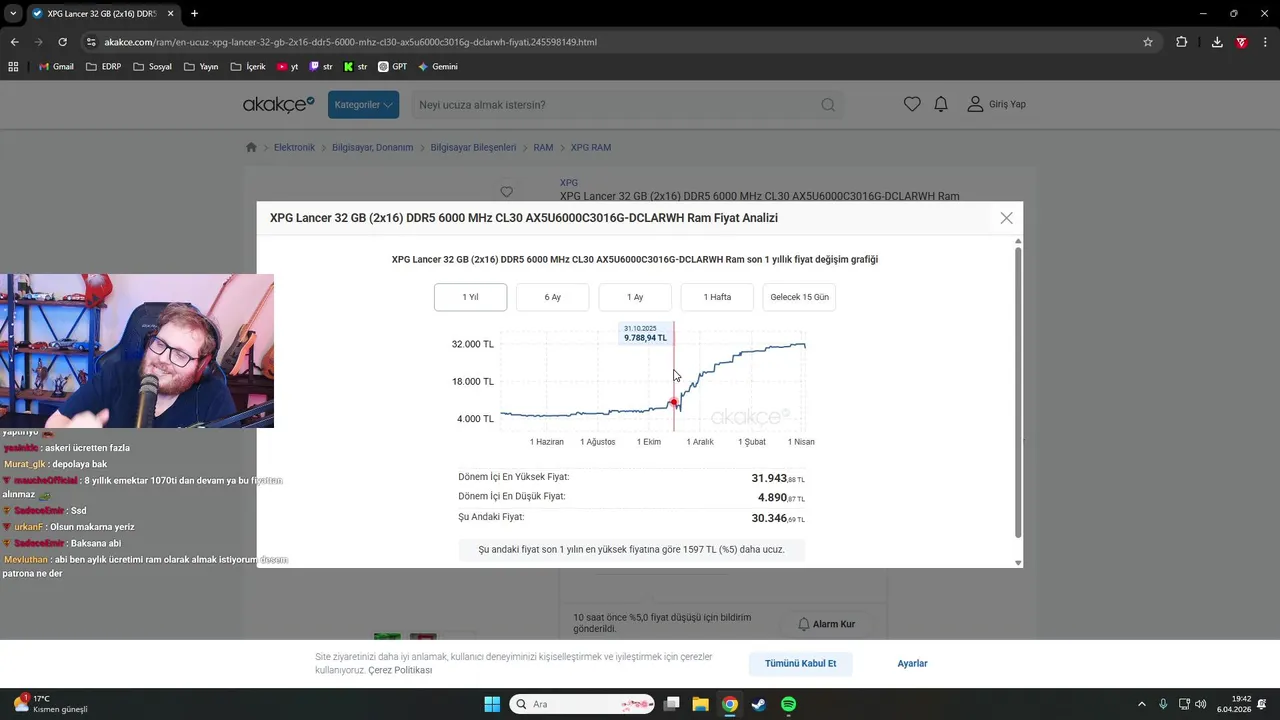The image size is (1280, 720).
Task: Open the yt YouTube bookmark
Action: 288,67
